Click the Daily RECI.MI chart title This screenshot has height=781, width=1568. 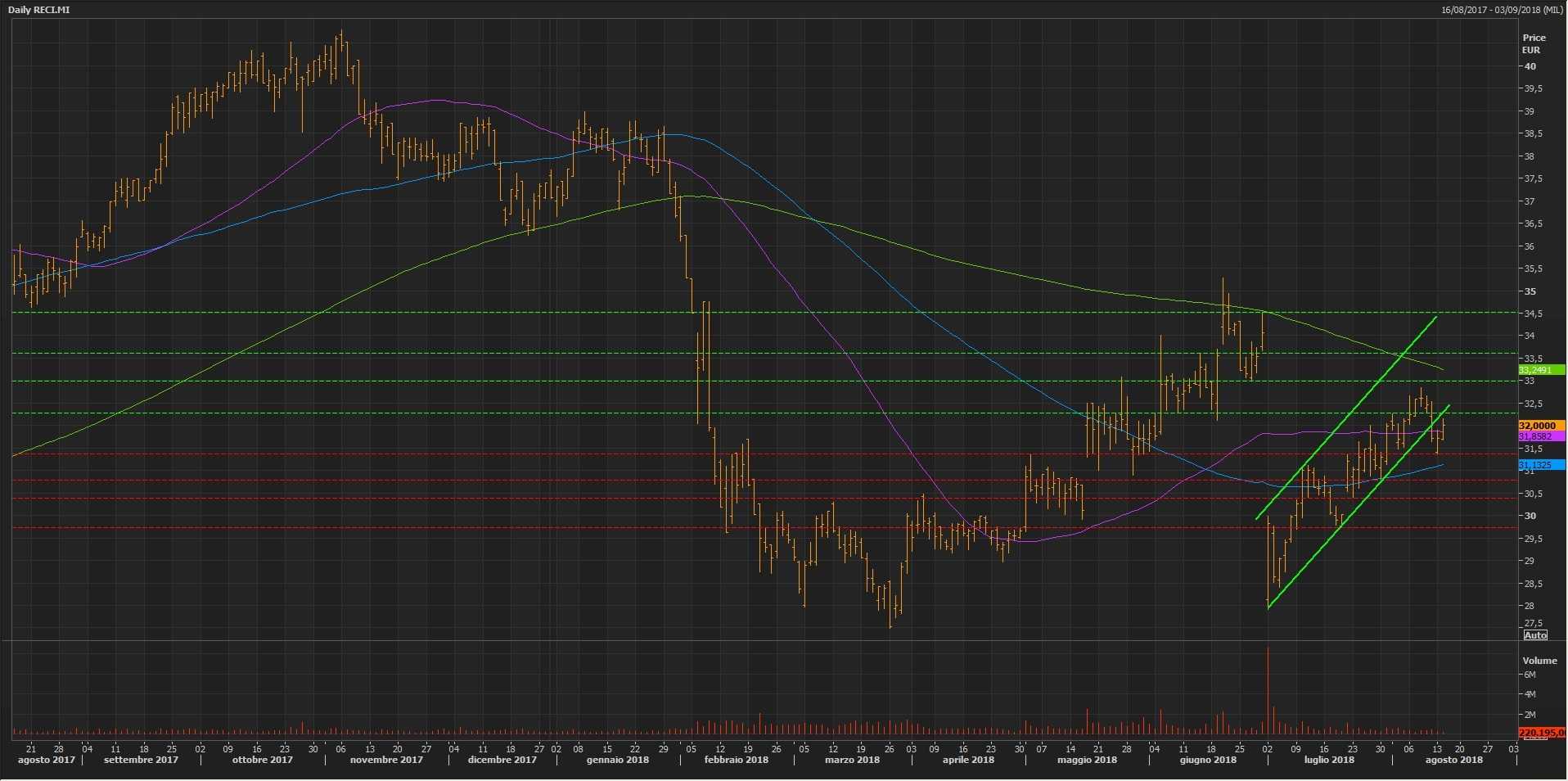point(39,9)
